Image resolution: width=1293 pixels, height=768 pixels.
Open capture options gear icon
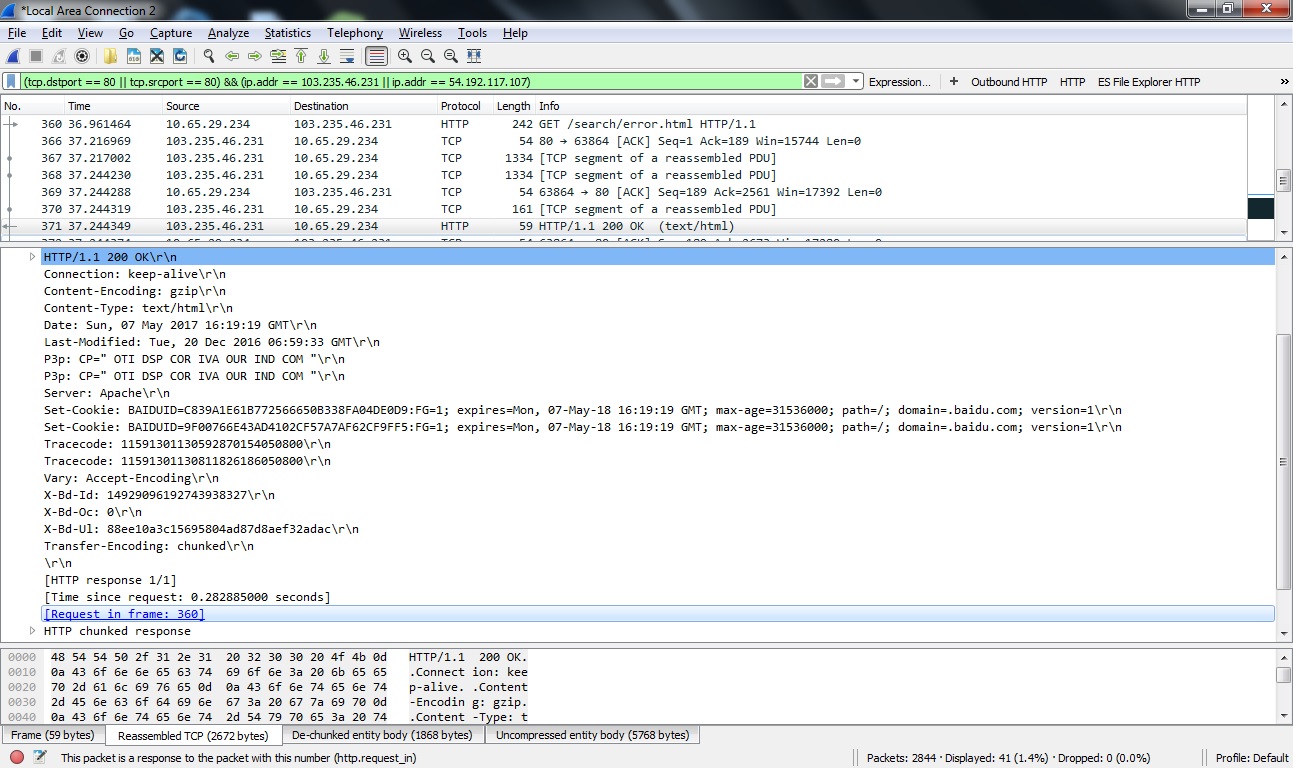point(82,56)
